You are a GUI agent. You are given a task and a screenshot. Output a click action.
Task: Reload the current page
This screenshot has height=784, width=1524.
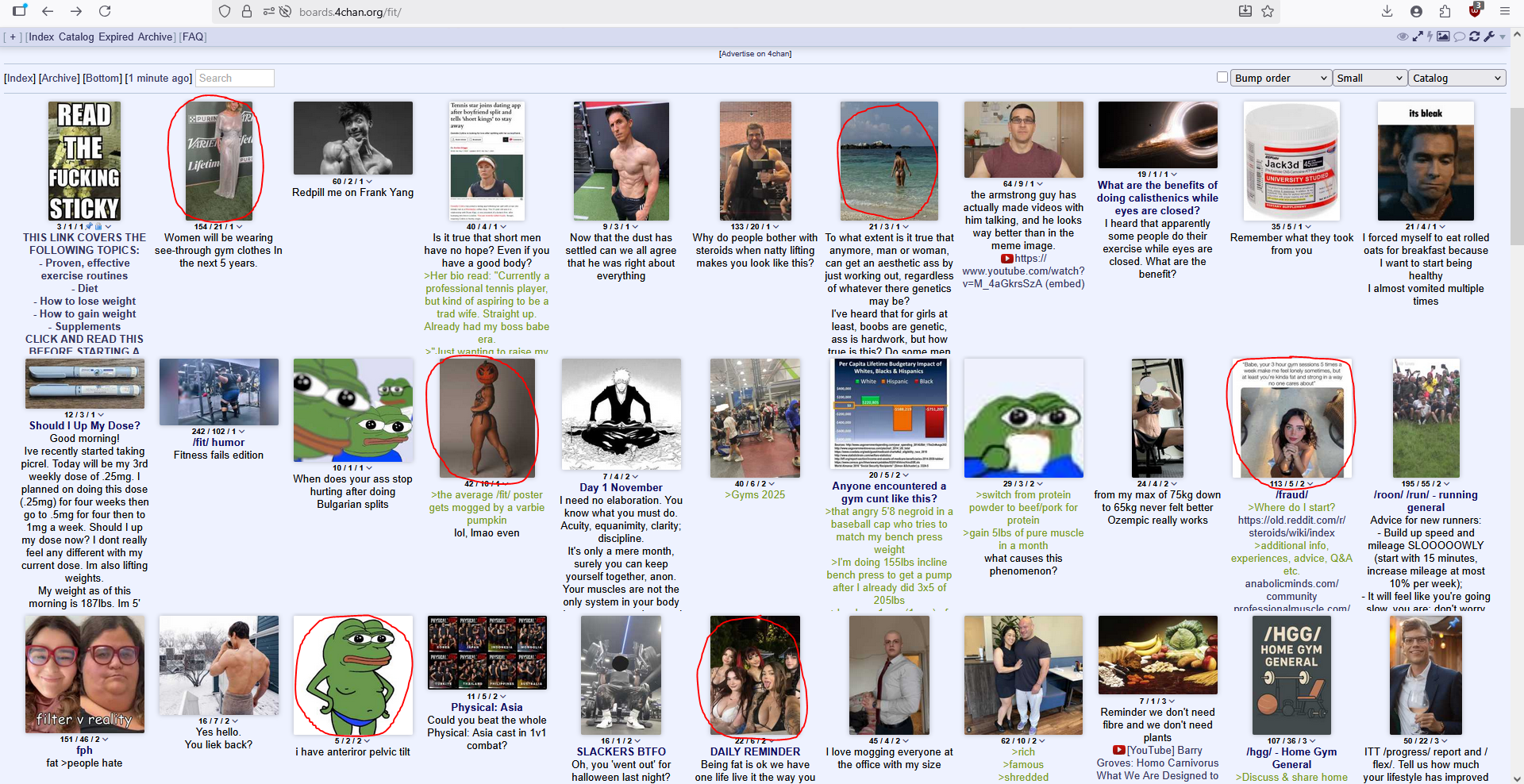pyautogui.click(x=105, y=11)
